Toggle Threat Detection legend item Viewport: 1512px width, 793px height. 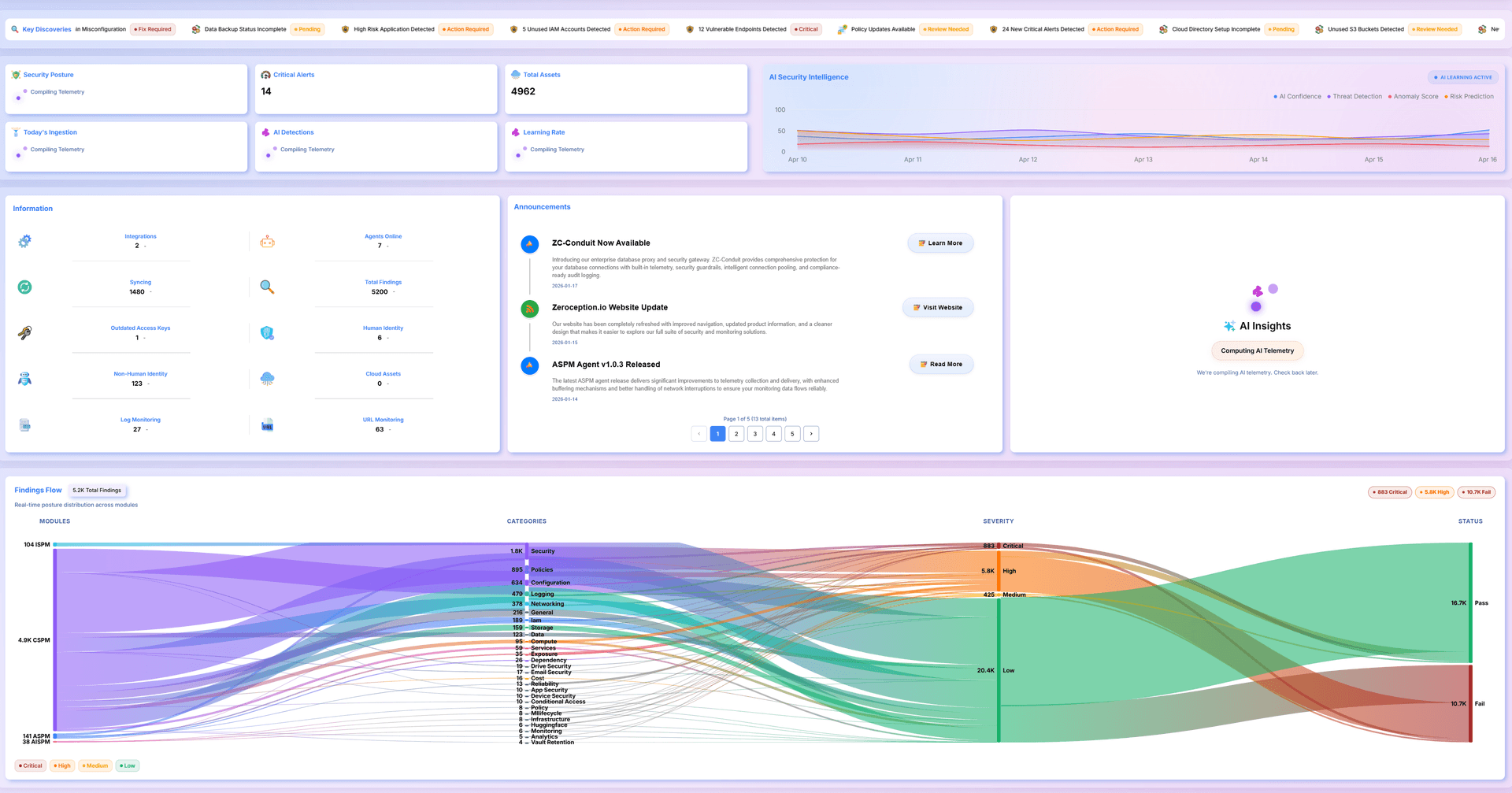(x=1354, y=97)
